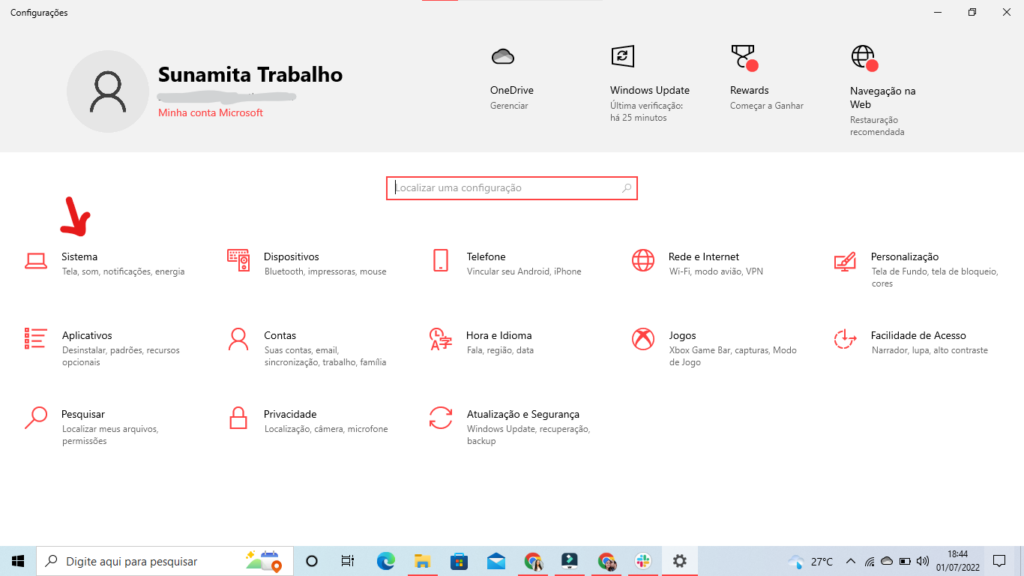
Task: Open Rede e Internet globe icon
Action: pos(643,261)
